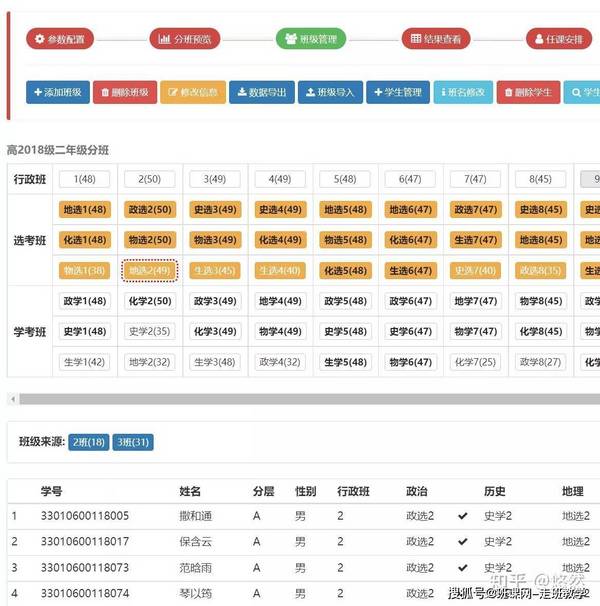Open elective class 地选8(45)
This screenshot has width=600, height=606.
(541, 240)
